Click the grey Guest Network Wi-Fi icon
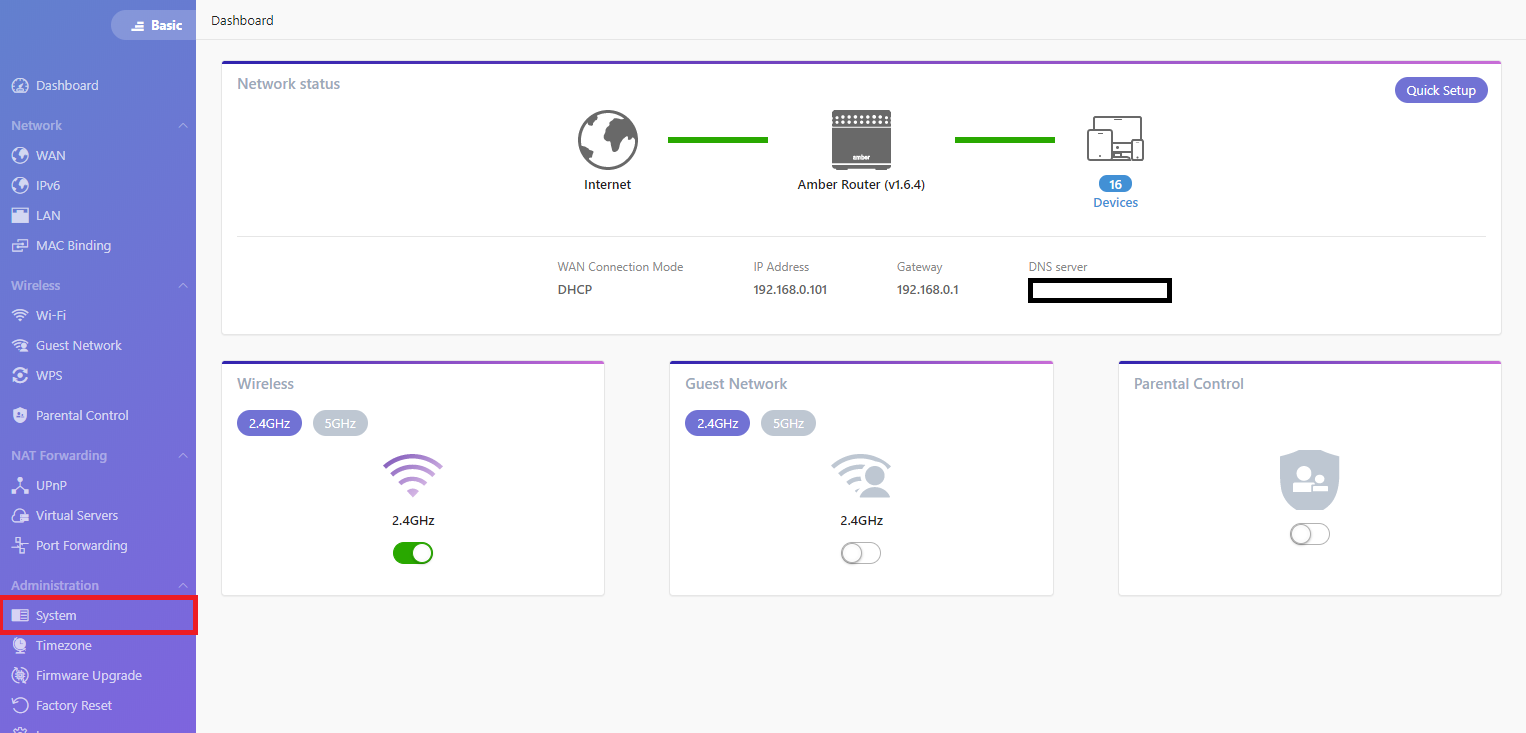 coord(861,476)
